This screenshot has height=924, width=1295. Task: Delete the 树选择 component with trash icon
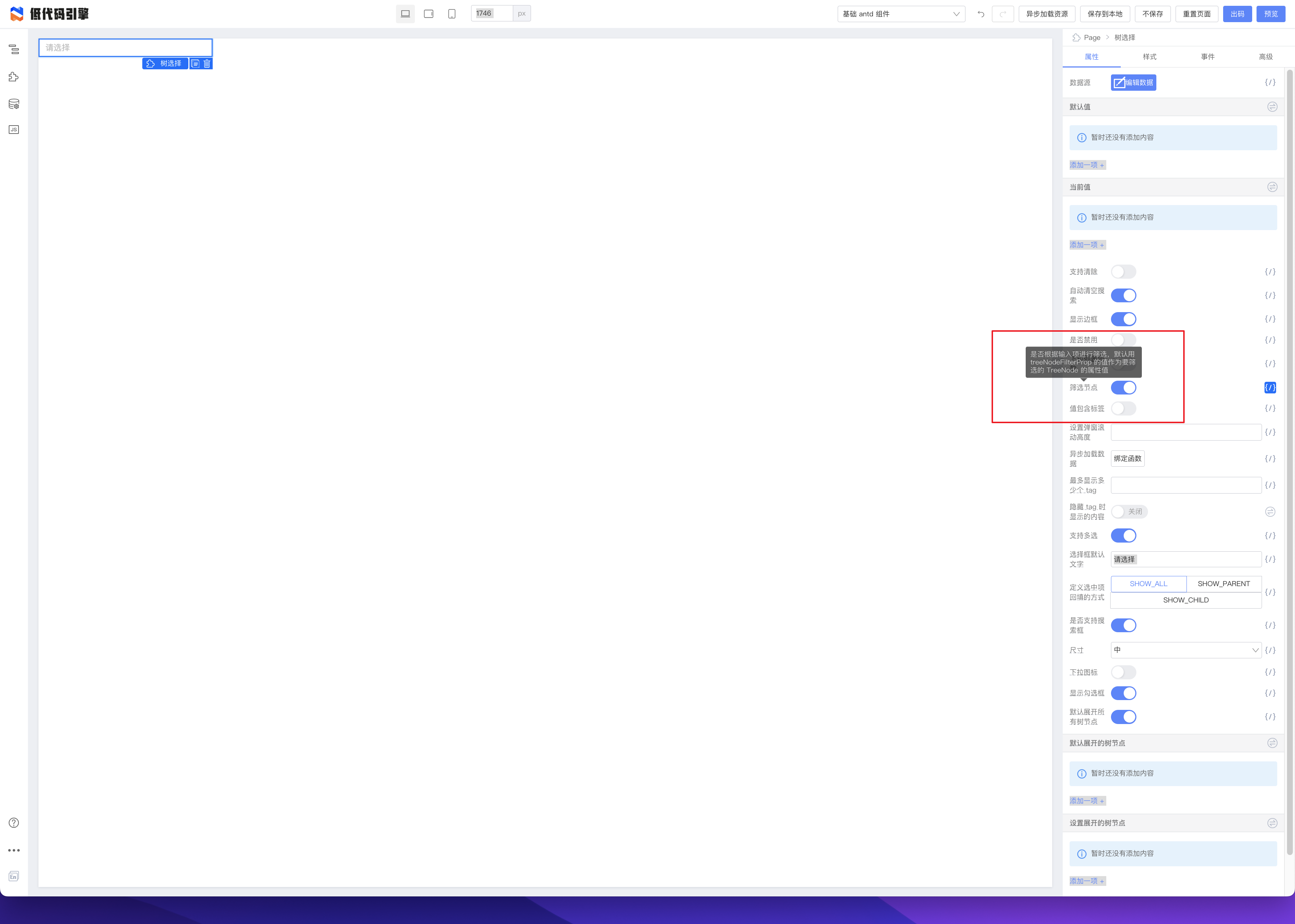(x=207, y=63)
